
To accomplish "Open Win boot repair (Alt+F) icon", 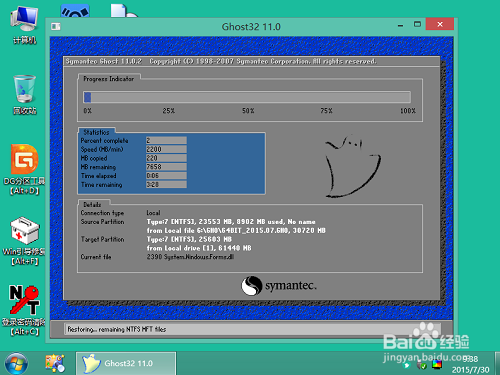I will (x=24, y=241).
